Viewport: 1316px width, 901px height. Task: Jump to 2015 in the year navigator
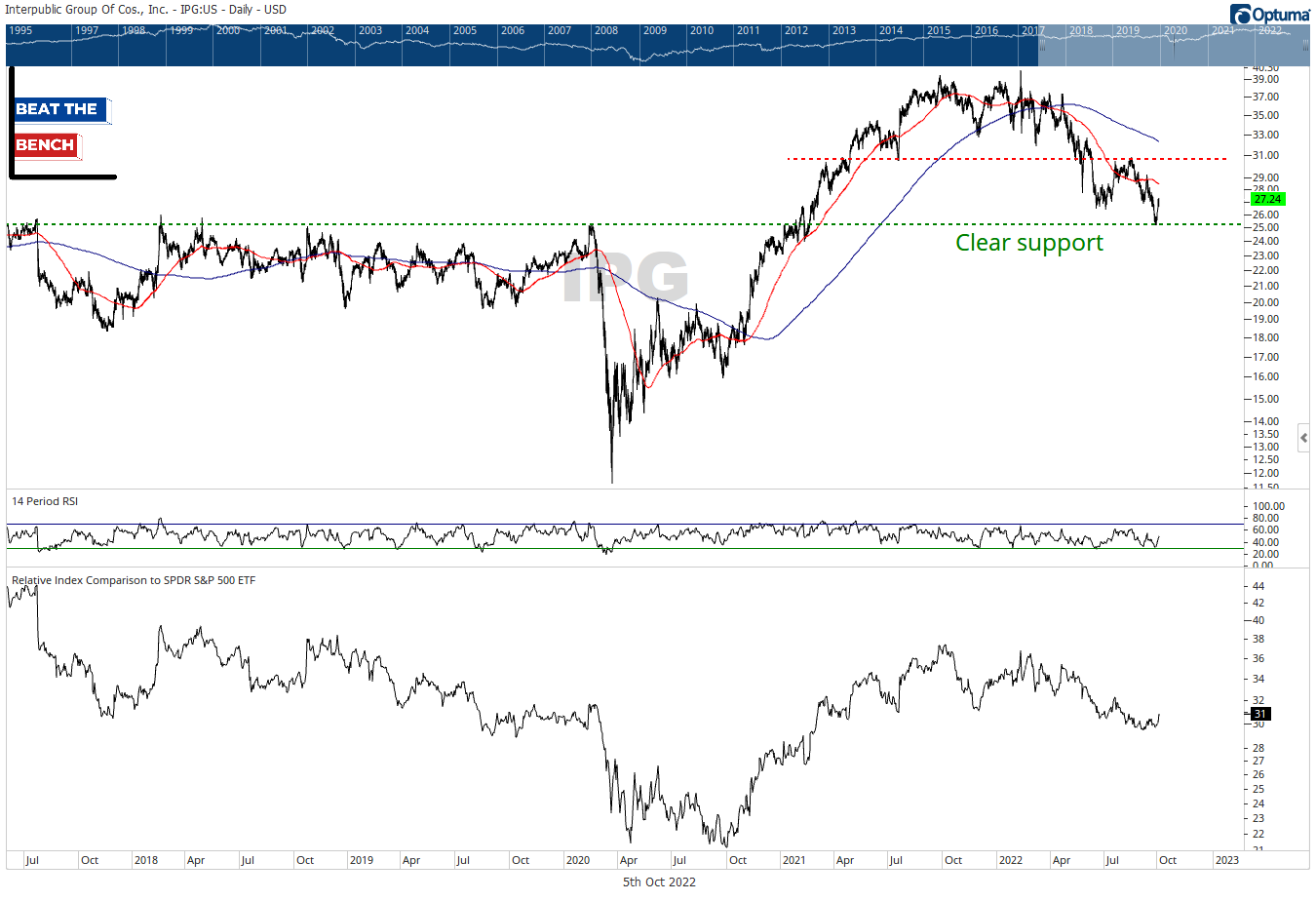click(939, 30)
